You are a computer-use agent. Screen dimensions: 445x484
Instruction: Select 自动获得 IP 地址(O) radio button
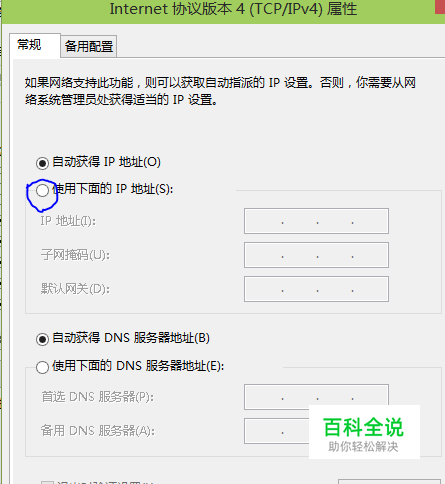click(x=42, y=163)
